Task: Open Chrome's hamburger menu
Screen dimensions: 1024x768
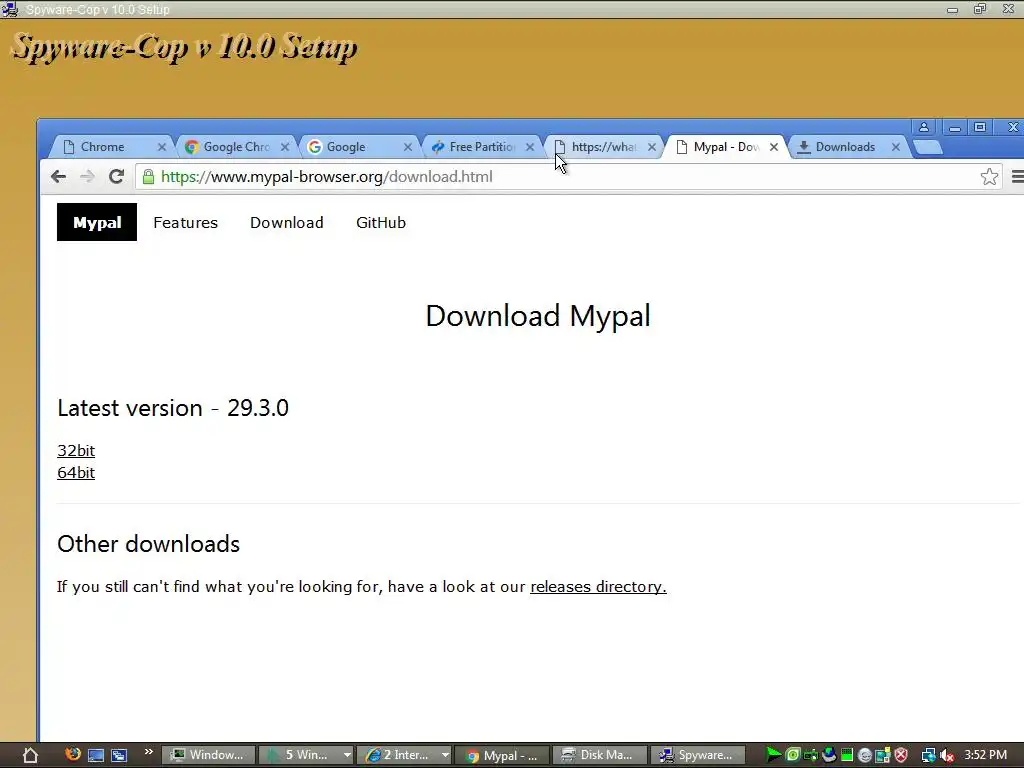Action: (1017, 176)
